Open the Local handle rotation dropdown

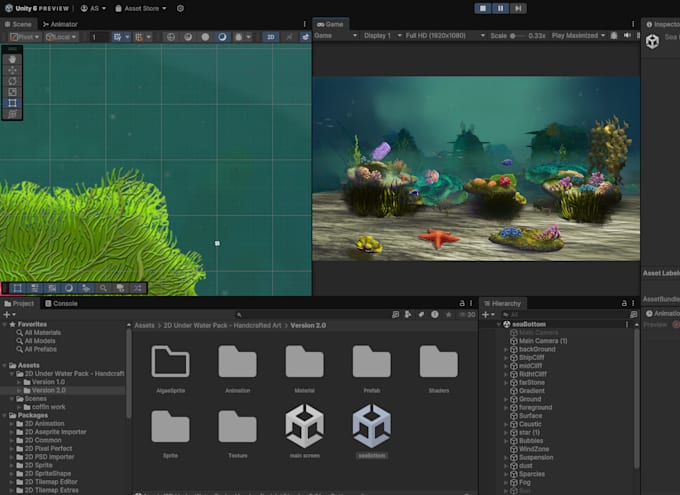[x=61, y=37]
